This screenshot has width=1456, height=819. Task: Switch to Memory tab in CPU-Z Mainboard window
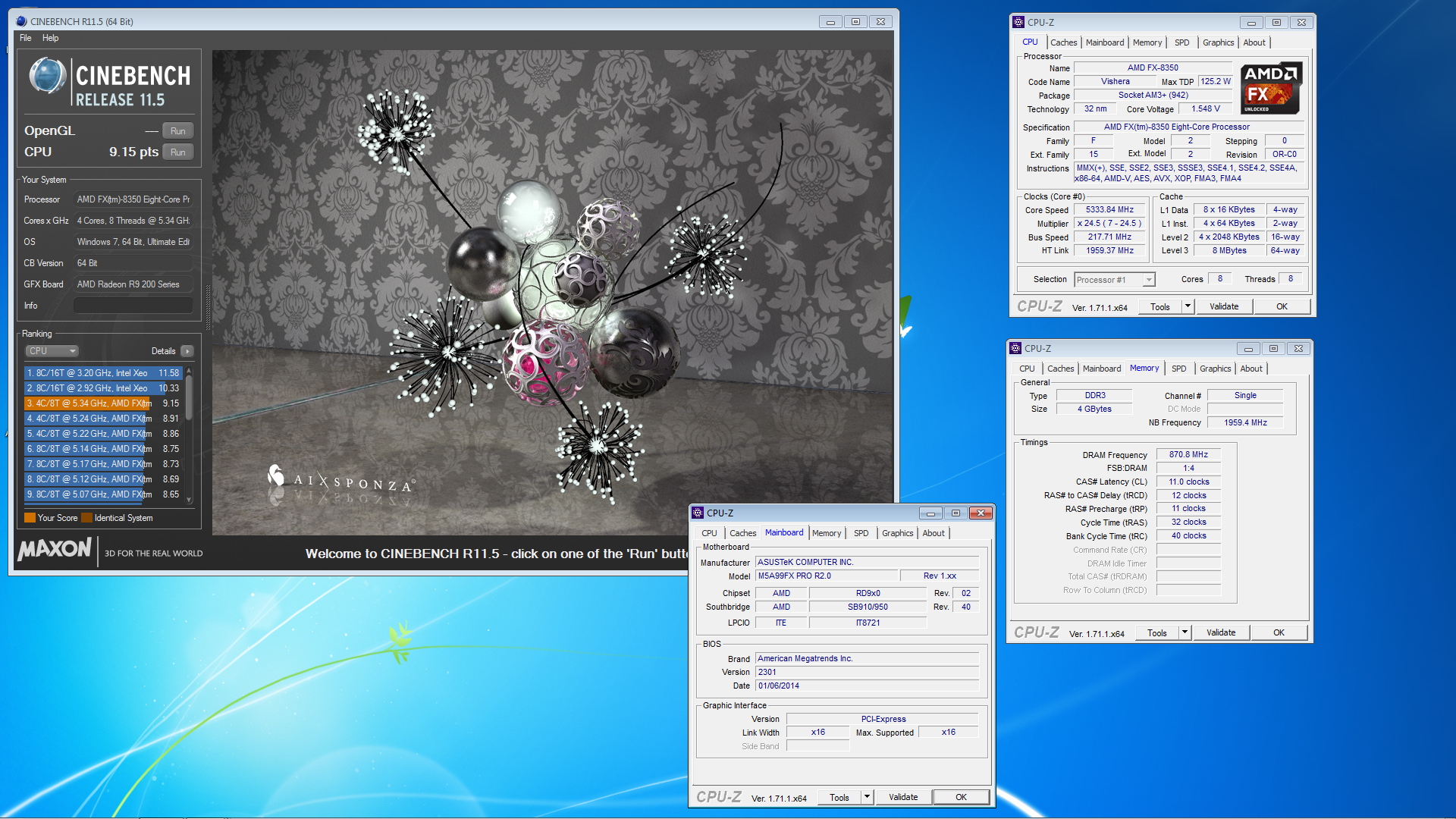pyautogui.click(x=827, y=533)
